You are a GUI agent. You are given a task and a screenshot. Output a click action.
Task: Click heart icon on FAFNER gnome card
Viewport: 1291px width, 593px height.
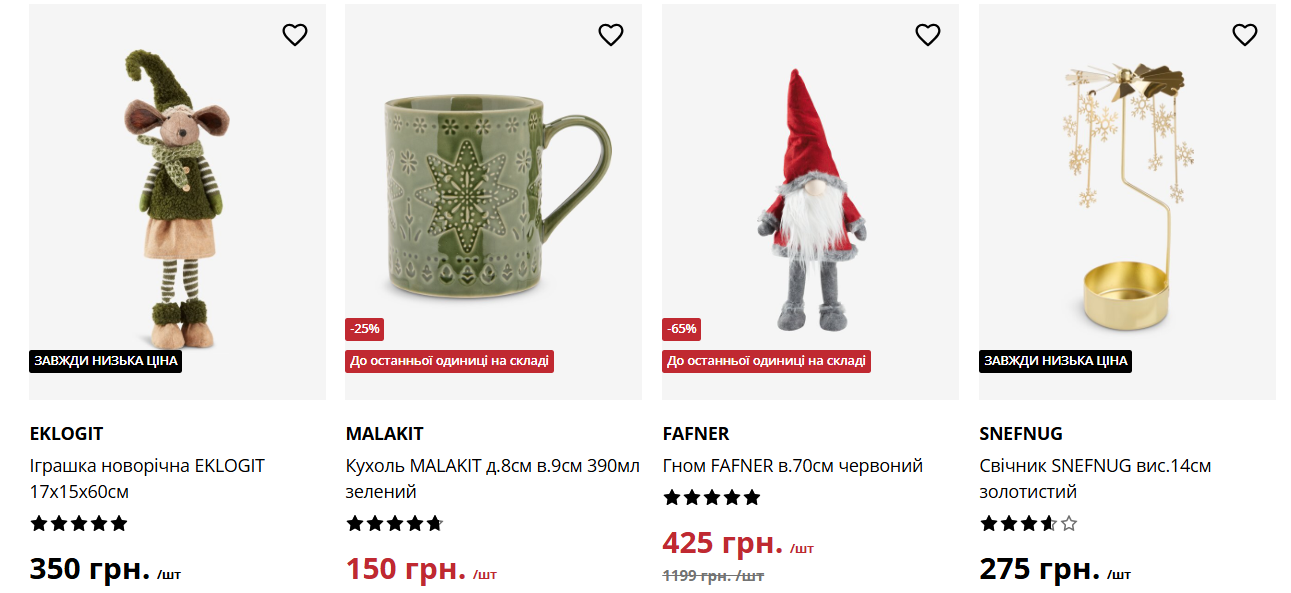click(928, 35)
